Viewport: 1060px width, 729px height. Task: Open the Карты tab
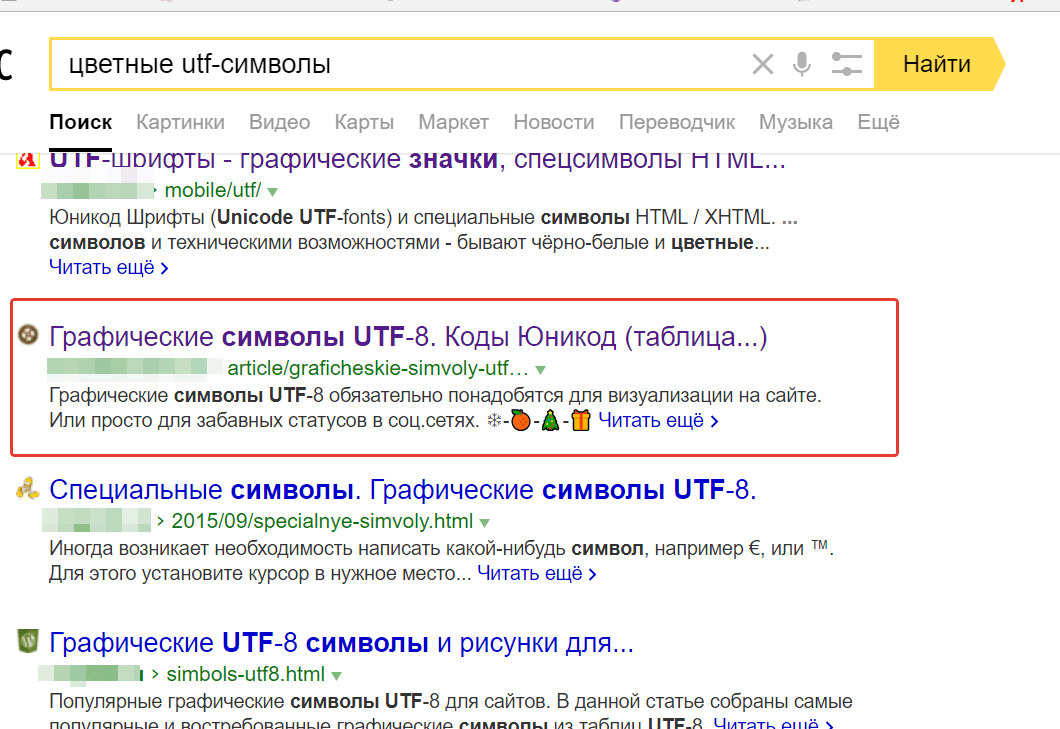[x=364, y=122]
